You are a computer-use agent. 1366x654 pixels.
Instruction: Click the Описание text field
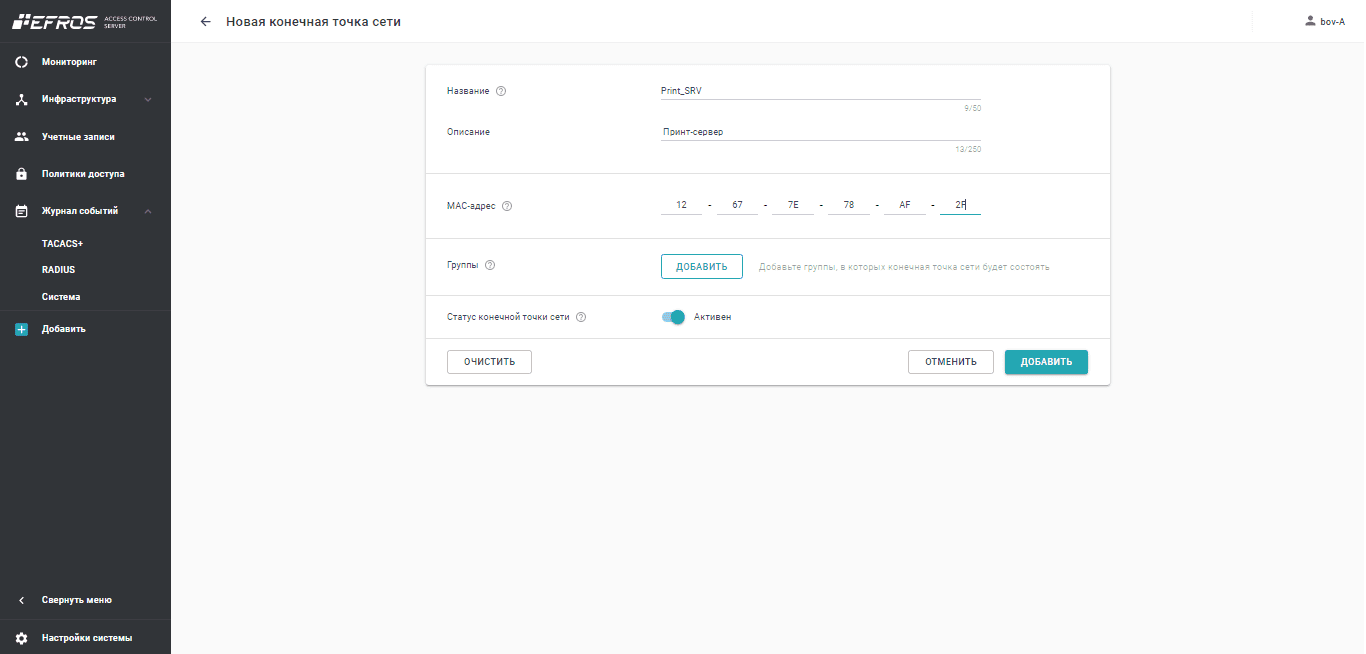tap(820, 132)
